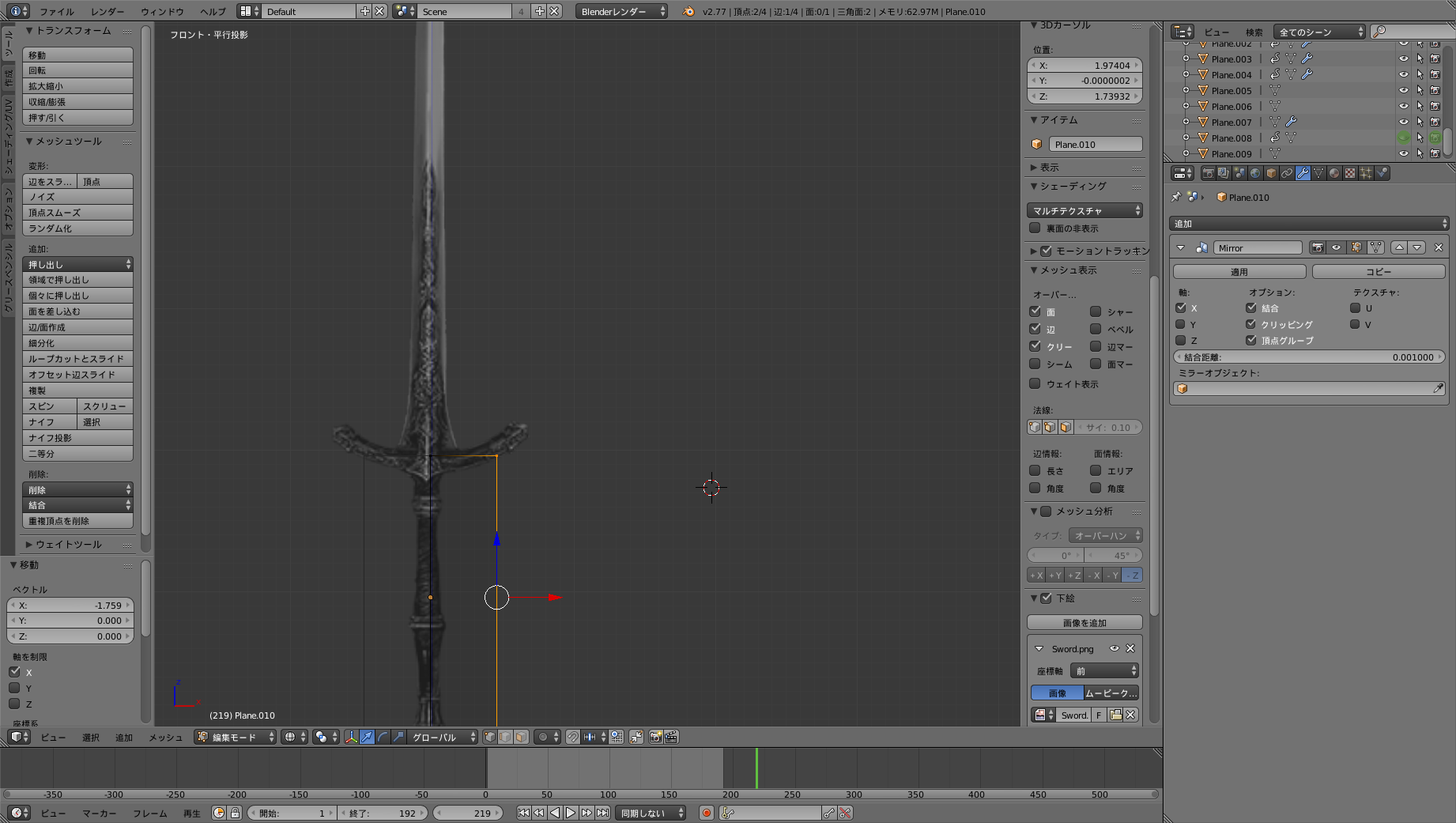Open the ファイル menu
Screen dimensions: 1456x823
pos(57,11)
